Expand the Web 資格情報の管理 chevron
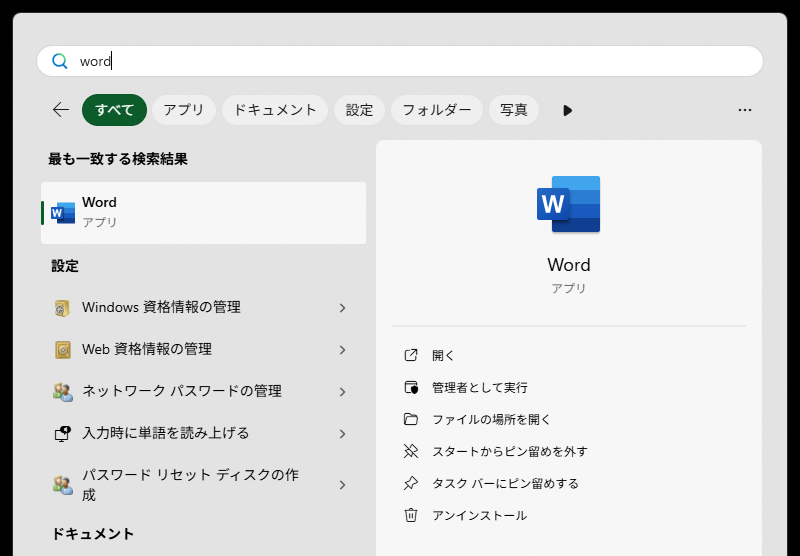 342,350
